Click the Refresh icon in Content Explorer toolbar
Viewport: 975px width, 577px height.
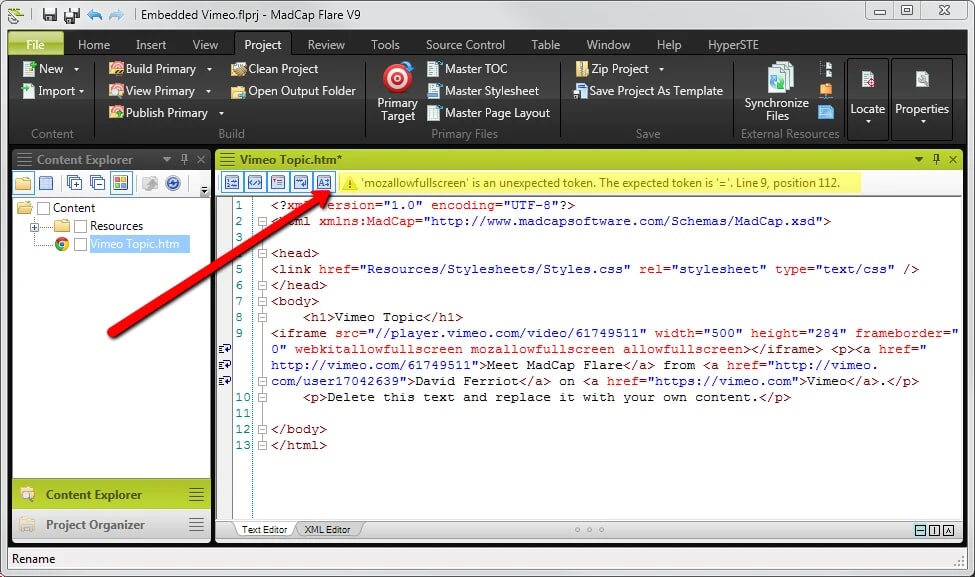[x=173, y=183]
